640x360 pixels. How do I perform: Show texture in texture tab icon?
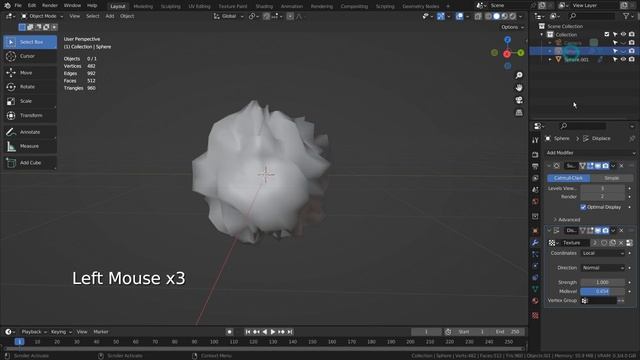coord(629,243)
